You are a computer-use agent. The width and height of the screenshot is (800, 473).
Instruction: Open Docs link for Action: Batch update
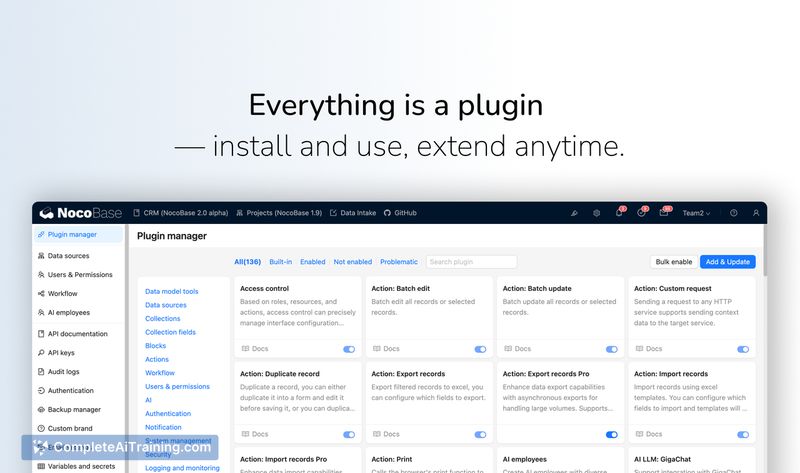click(x=517, y=348)
